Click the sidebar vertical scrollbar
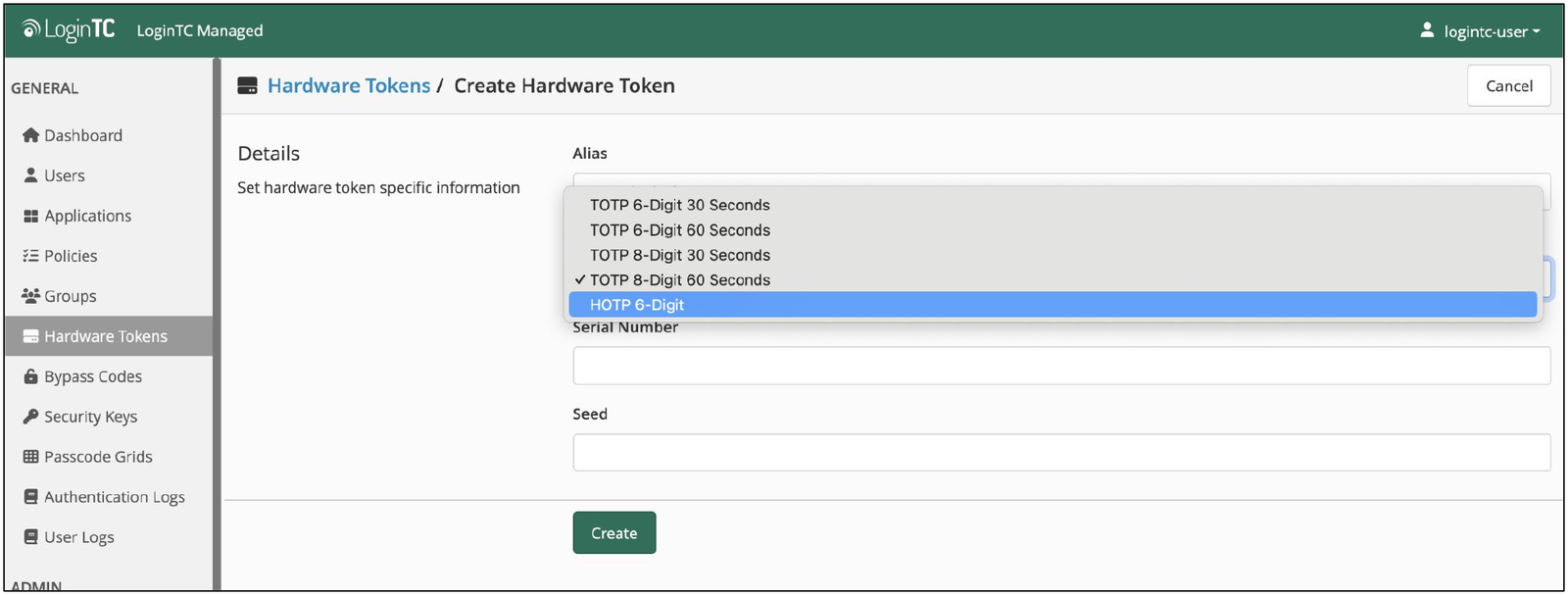Image resolution: width=1568 pixels, height=595 pixels. [217, 323]
